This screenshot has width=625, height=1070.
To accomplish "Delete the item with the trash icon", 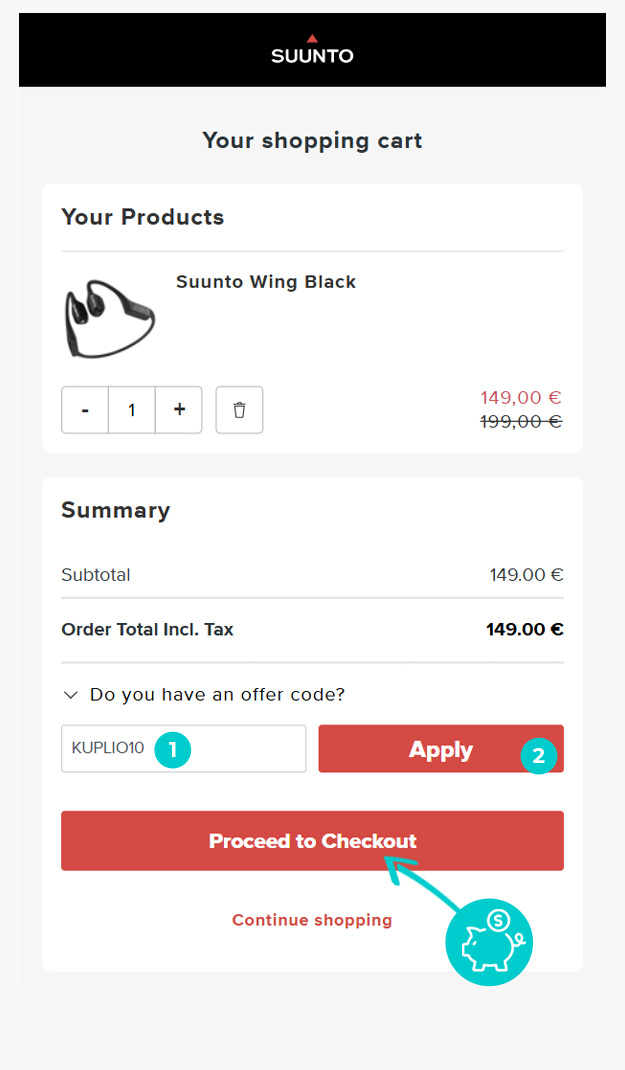I will point(239,410).
